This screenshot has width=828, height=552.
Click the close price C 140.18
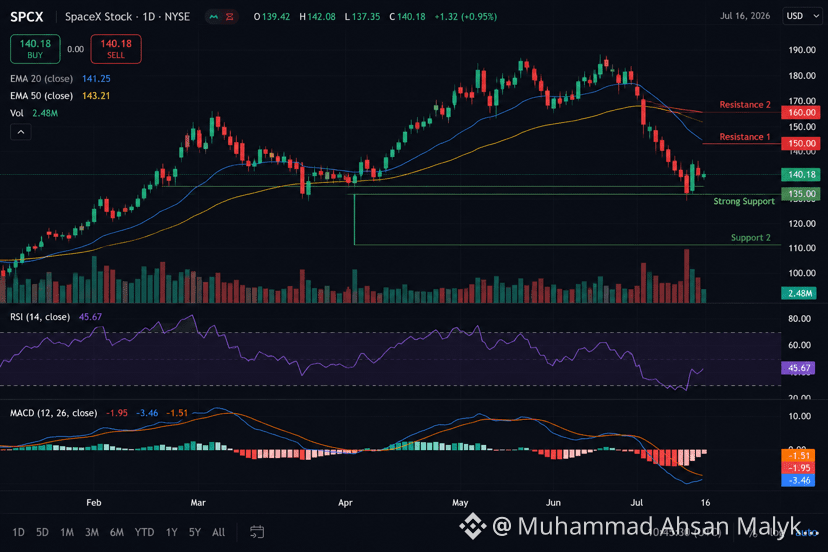407,17
